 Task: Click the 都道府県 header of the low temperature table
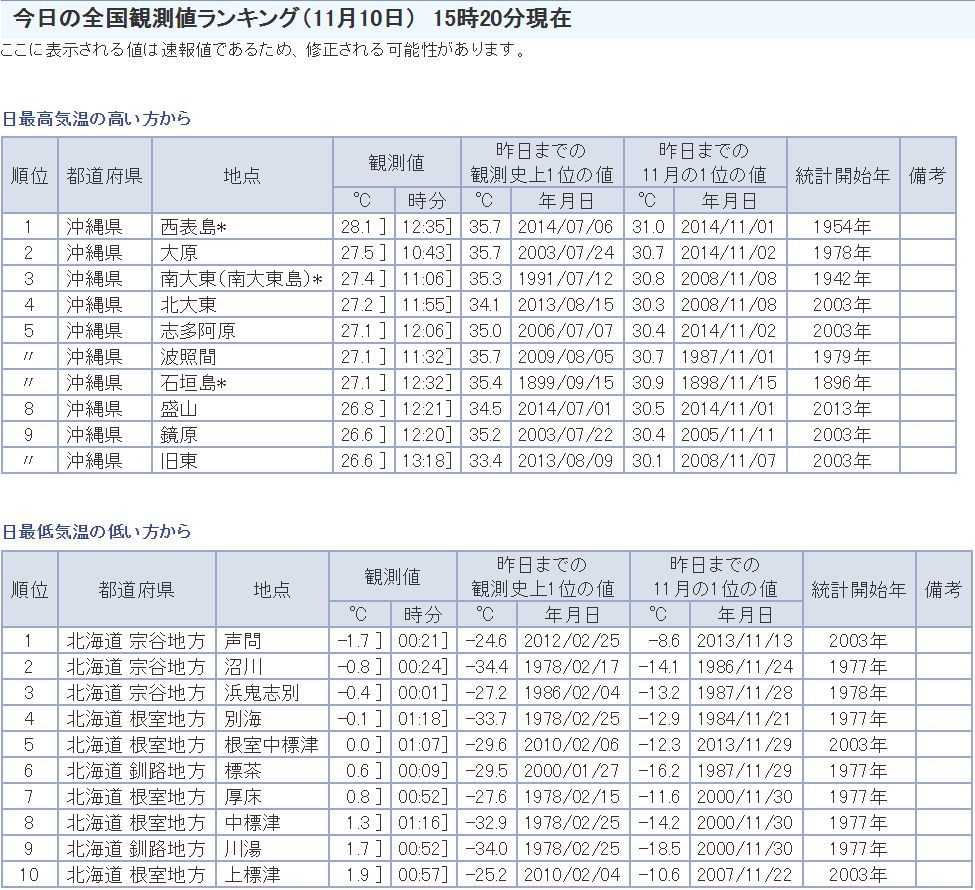click(x=136, y=590)
